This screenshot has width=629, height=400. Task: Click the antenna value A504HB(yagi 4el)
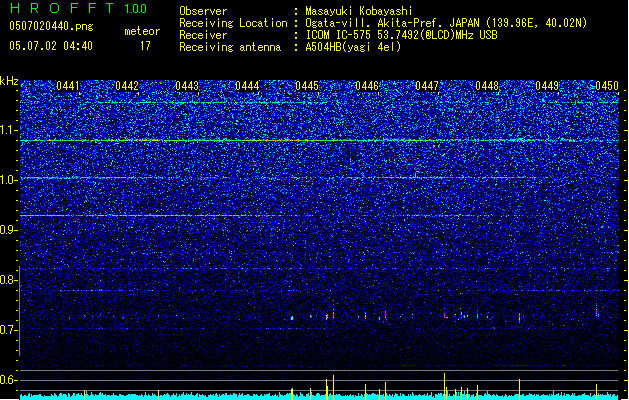pyautogui.click(x=353, y=47)
